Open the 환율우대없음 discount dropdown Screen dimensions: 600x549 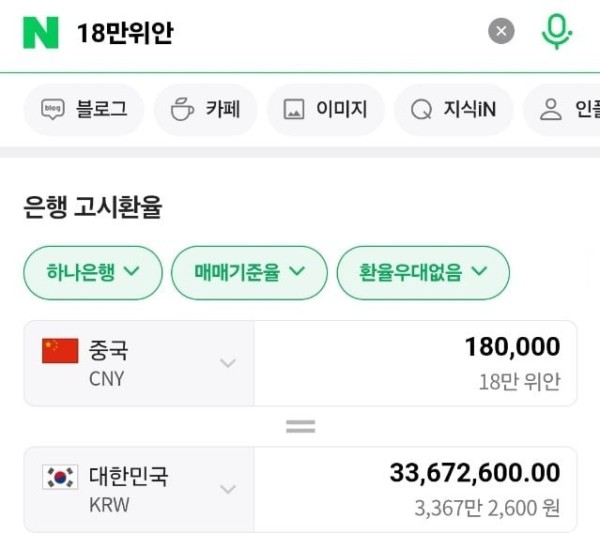423,272
